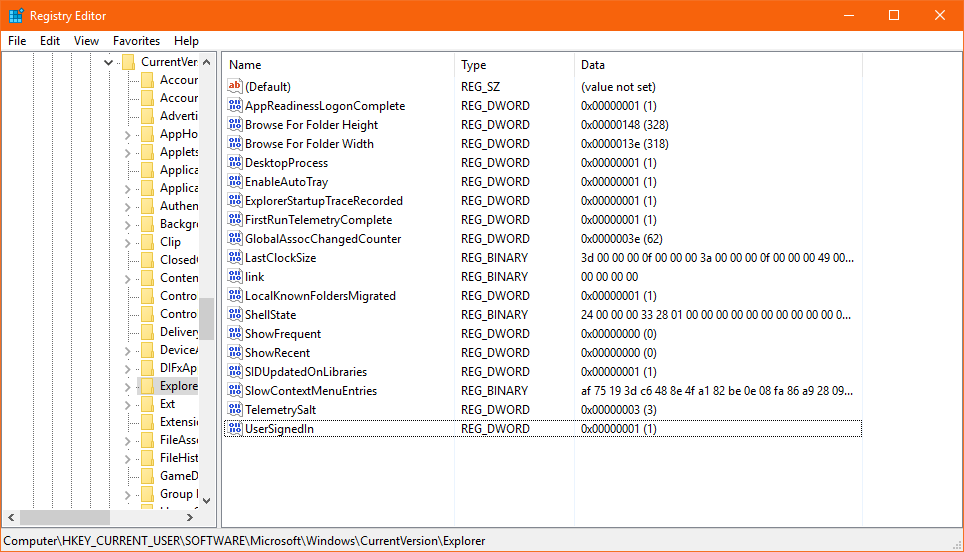Click the ExplorerStartupTraceRecorded value icon
The width and height of the screenshot is (964, 552).
pyautogui.click(x=234, y=200)
